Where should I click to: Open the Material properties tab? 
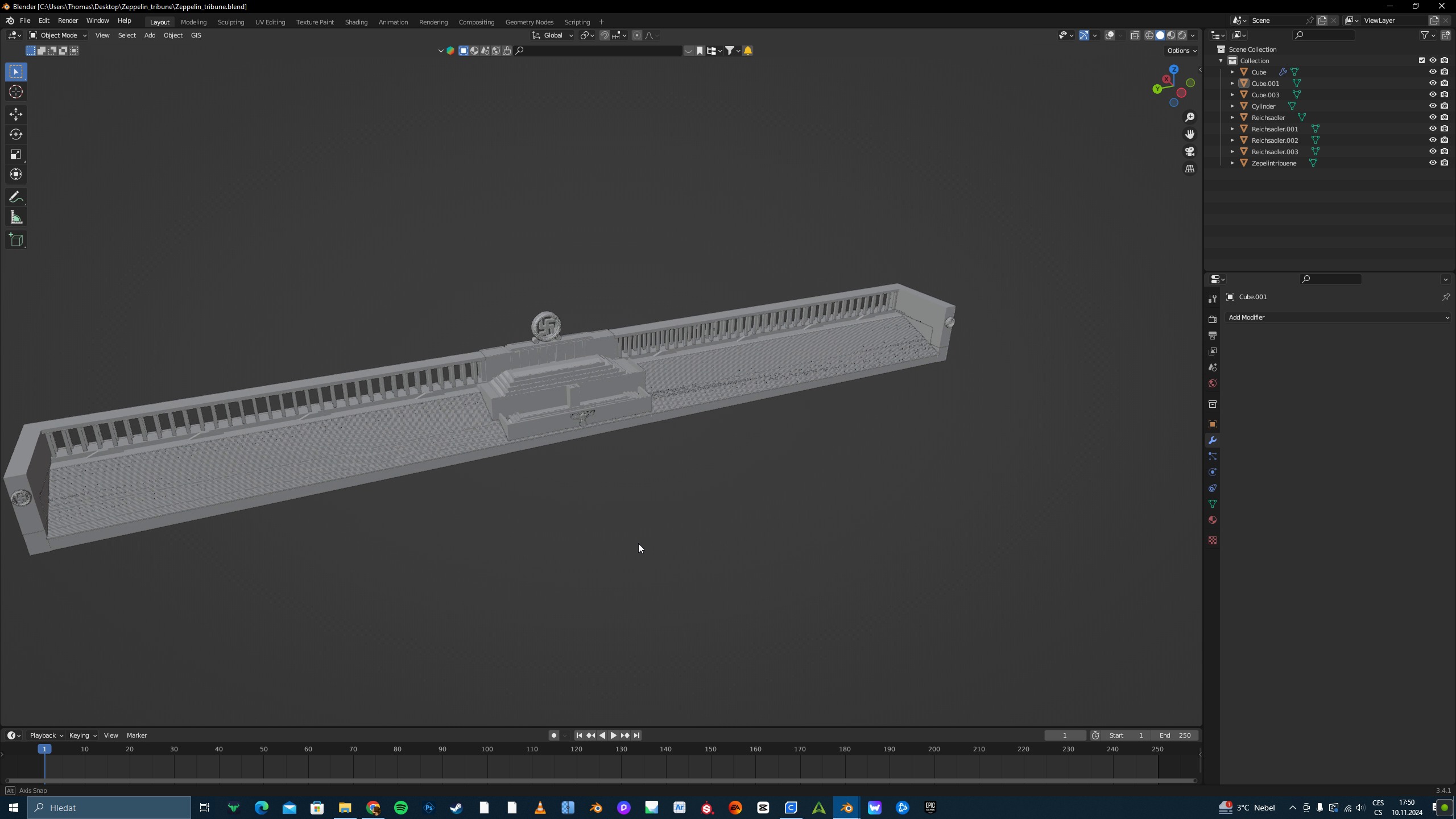coord(1213,520)
